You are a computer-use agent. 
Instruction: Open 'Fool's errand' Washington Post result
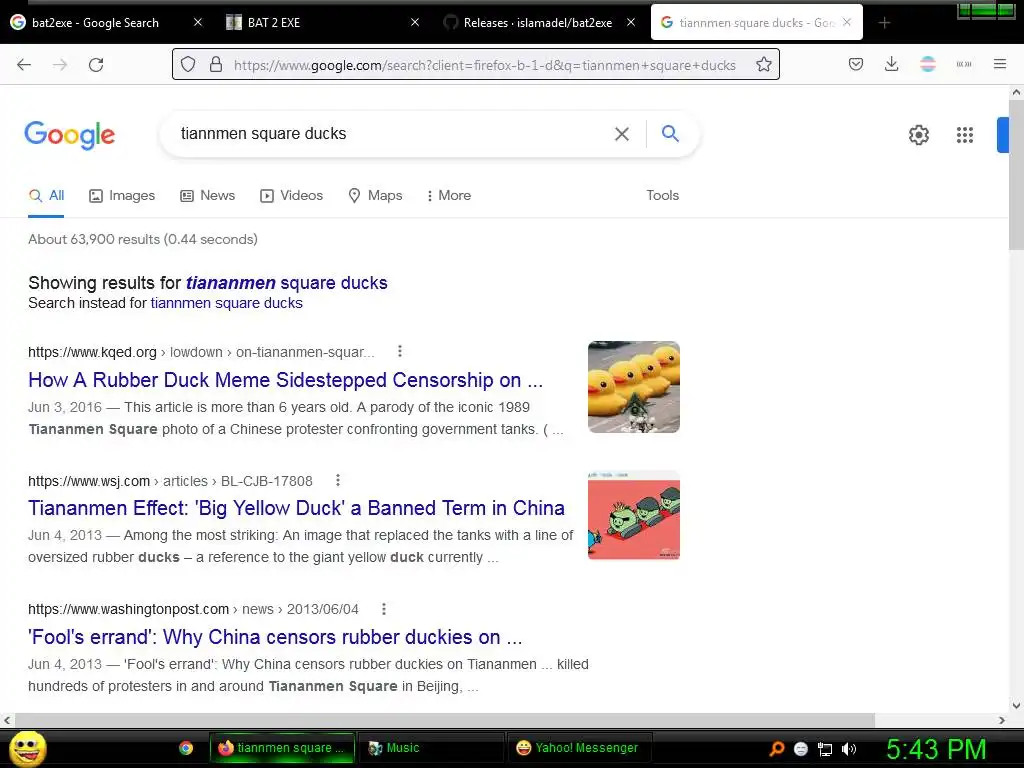(x=275, y=637)
